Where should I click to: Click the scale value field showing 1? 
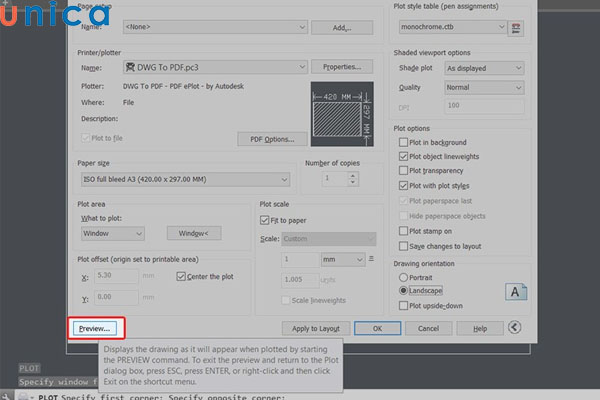300,260
